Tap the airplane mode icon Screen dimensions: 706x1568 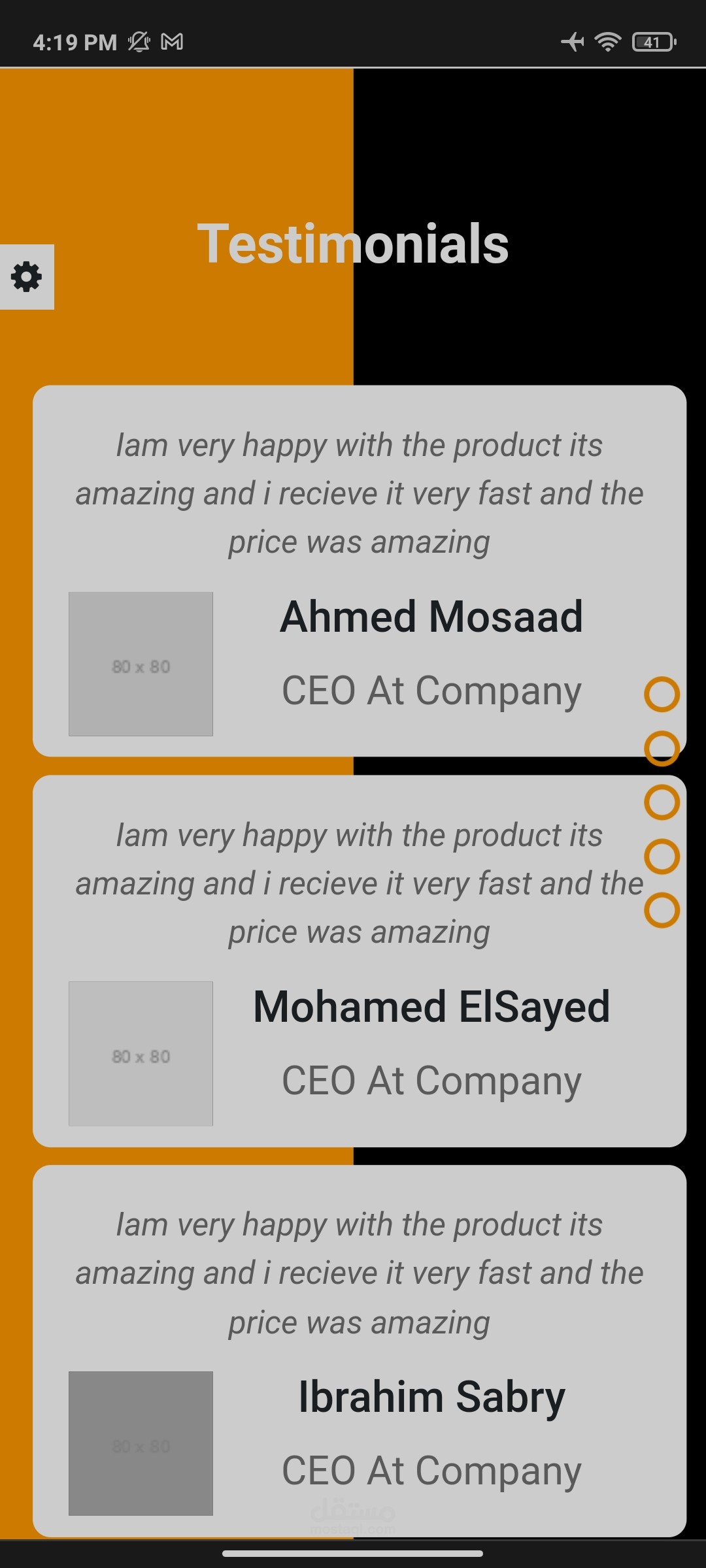pyautogui.click(x=572, y=42)
